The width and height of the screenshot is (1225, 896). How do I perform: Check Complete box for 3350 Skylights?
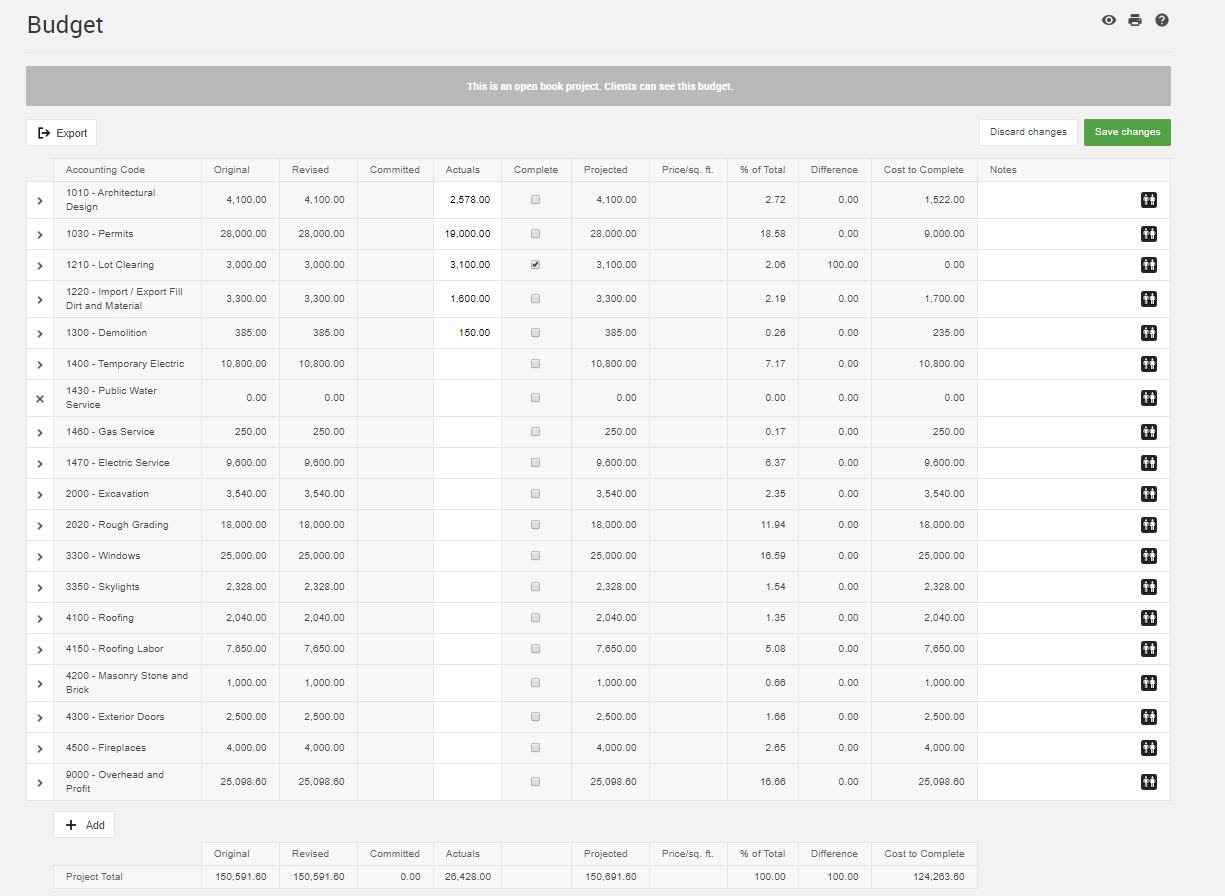pyautogui.click(x=536, y=587)
